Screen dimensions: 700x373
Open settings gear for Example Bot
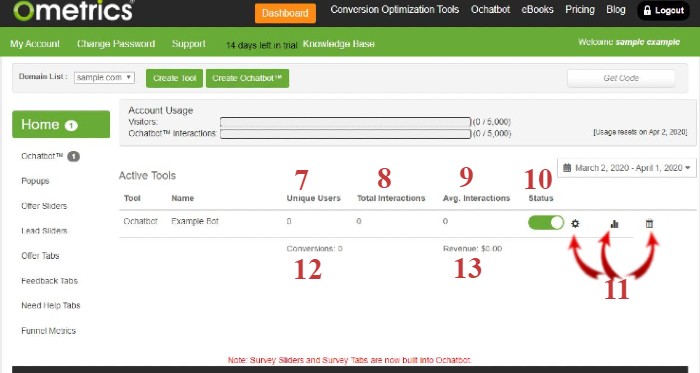tap(575, 224)
